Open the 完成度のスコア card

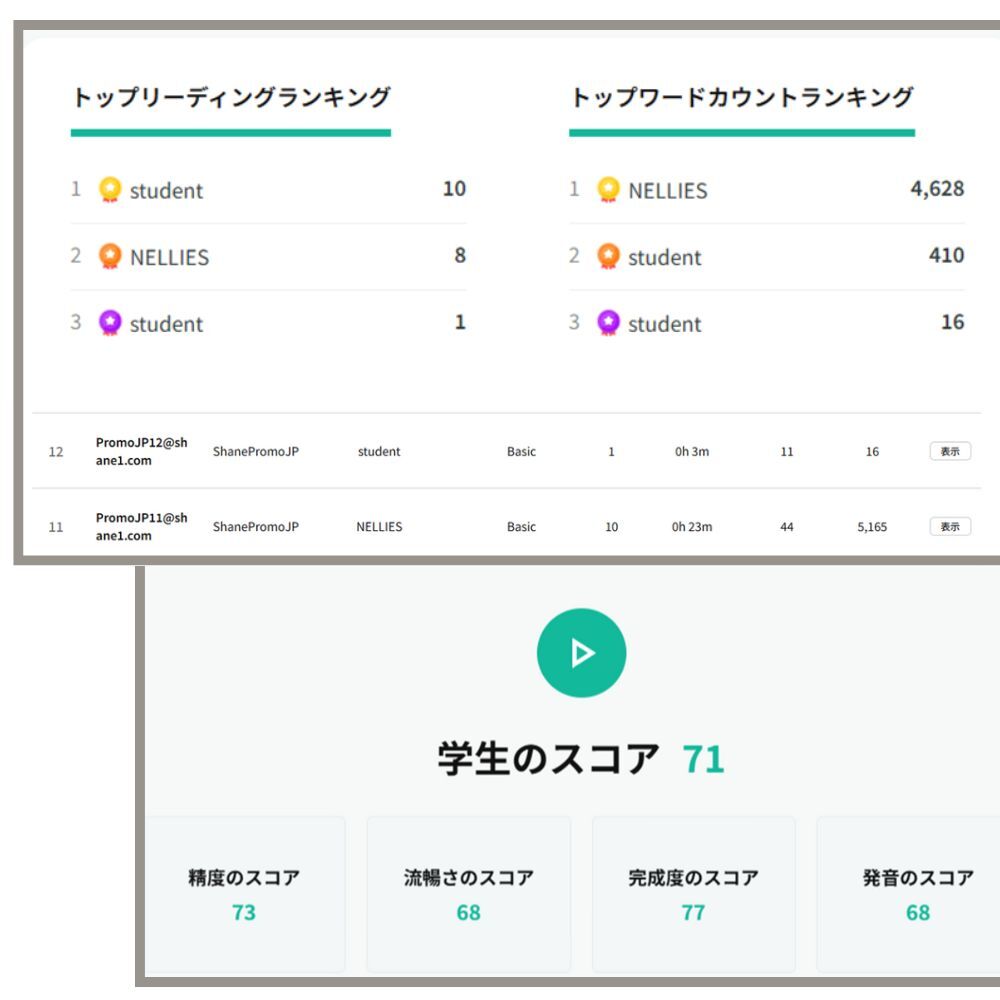coord(693,893)
